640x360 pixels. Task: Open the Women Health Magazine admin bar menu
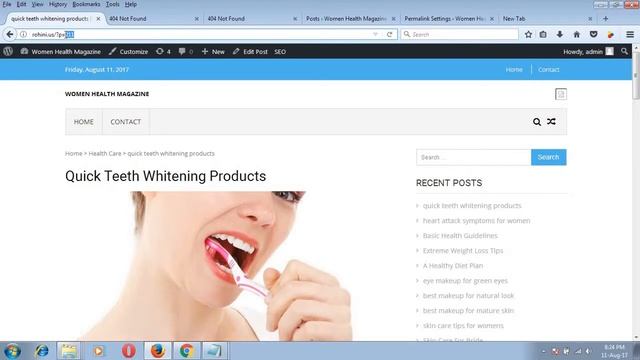[x=60, y=51]
